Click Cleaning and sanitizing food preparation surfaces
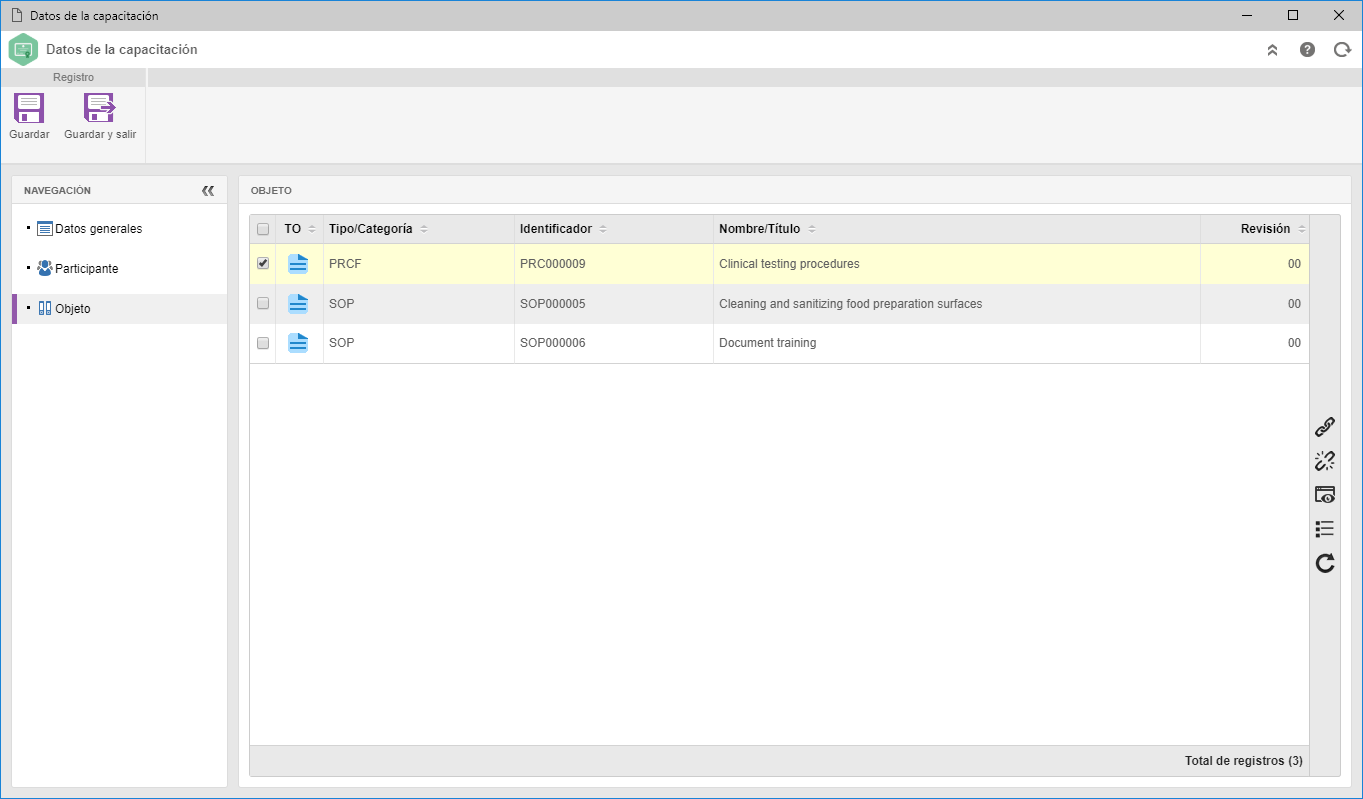The height and width of the screenshot is (799, 1363). pos(850,304)
